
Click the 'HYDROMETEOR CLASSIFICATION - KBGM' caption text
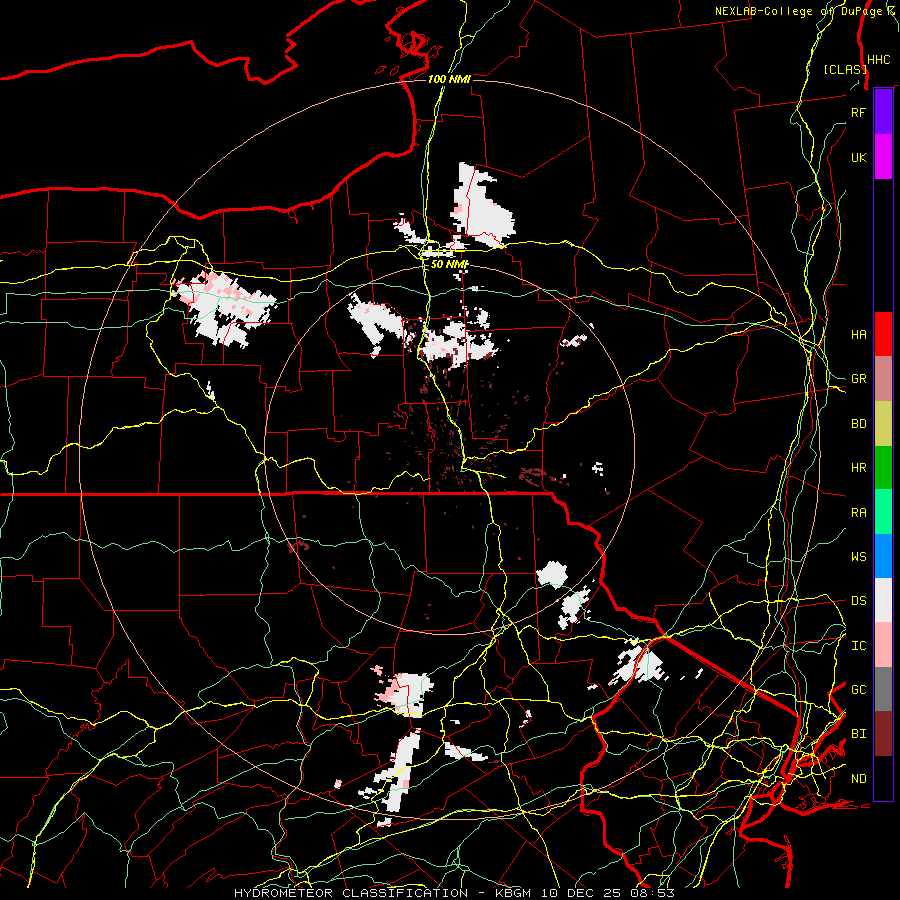(x=386, y=893)
